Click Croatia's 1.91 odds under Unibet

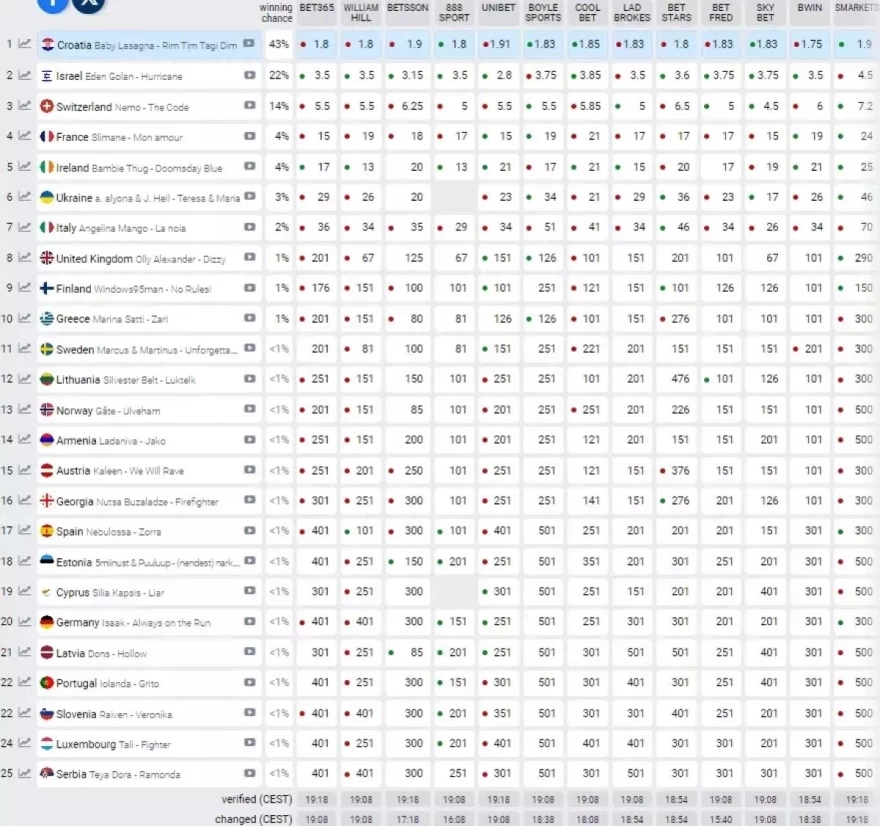click(x=497, y=45)
